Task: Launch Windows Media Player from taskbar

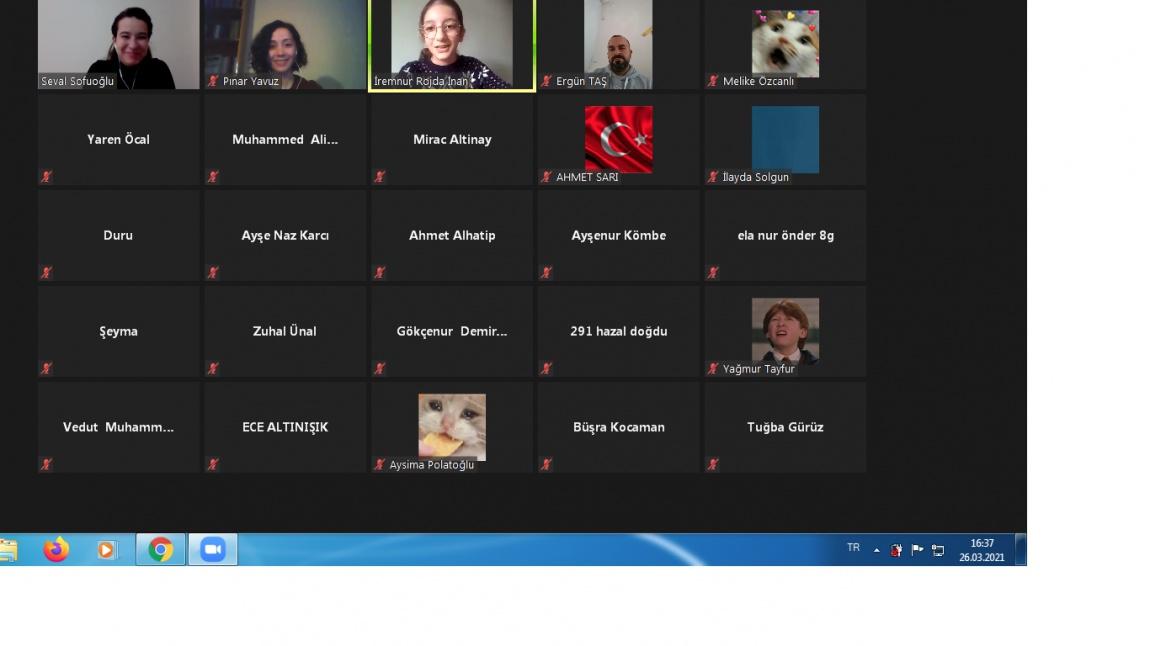Action: click(x=106, y=549)
